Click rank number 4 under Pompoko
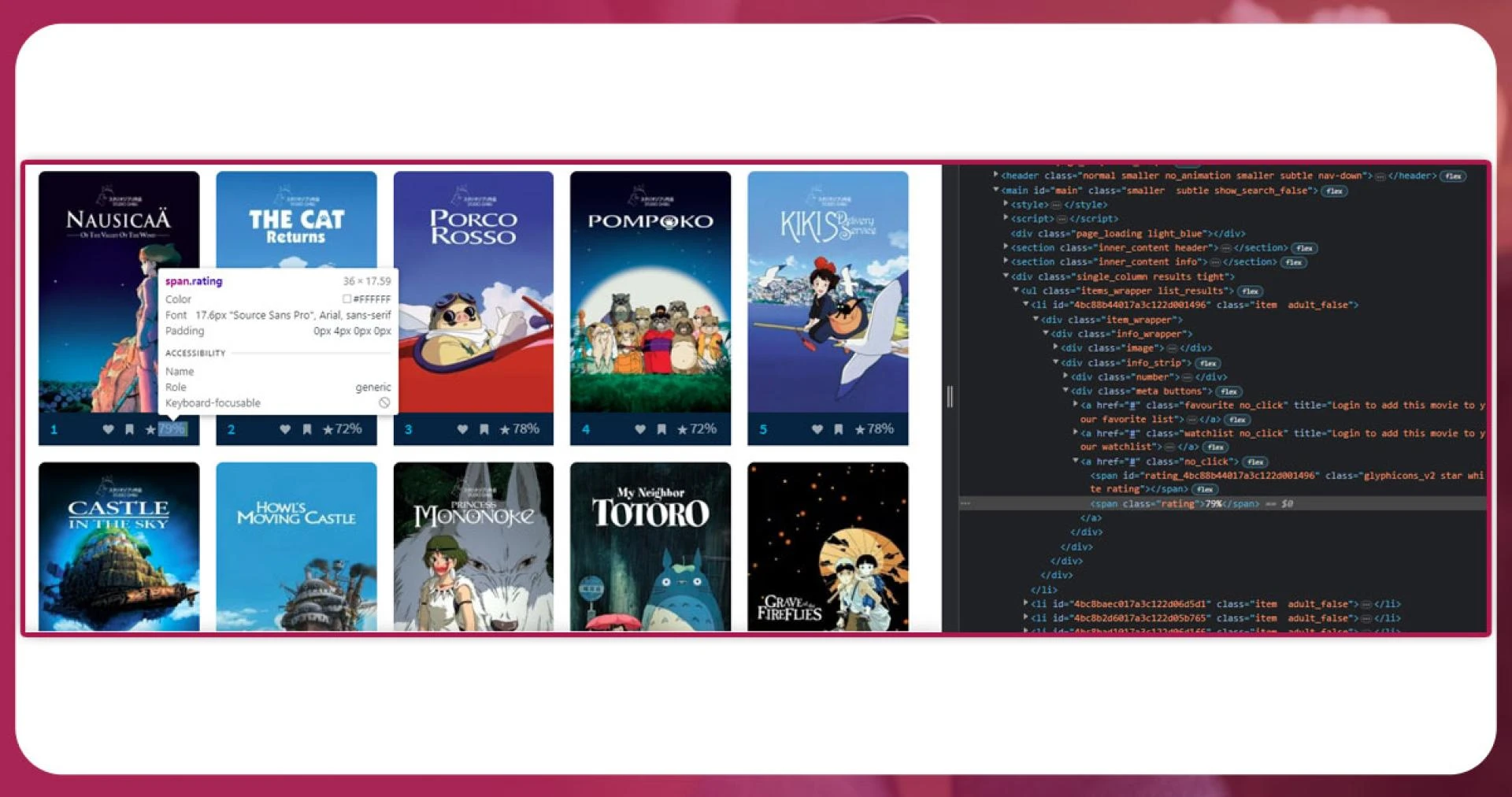Screen dimensions: 1512x797 point(585,430)
